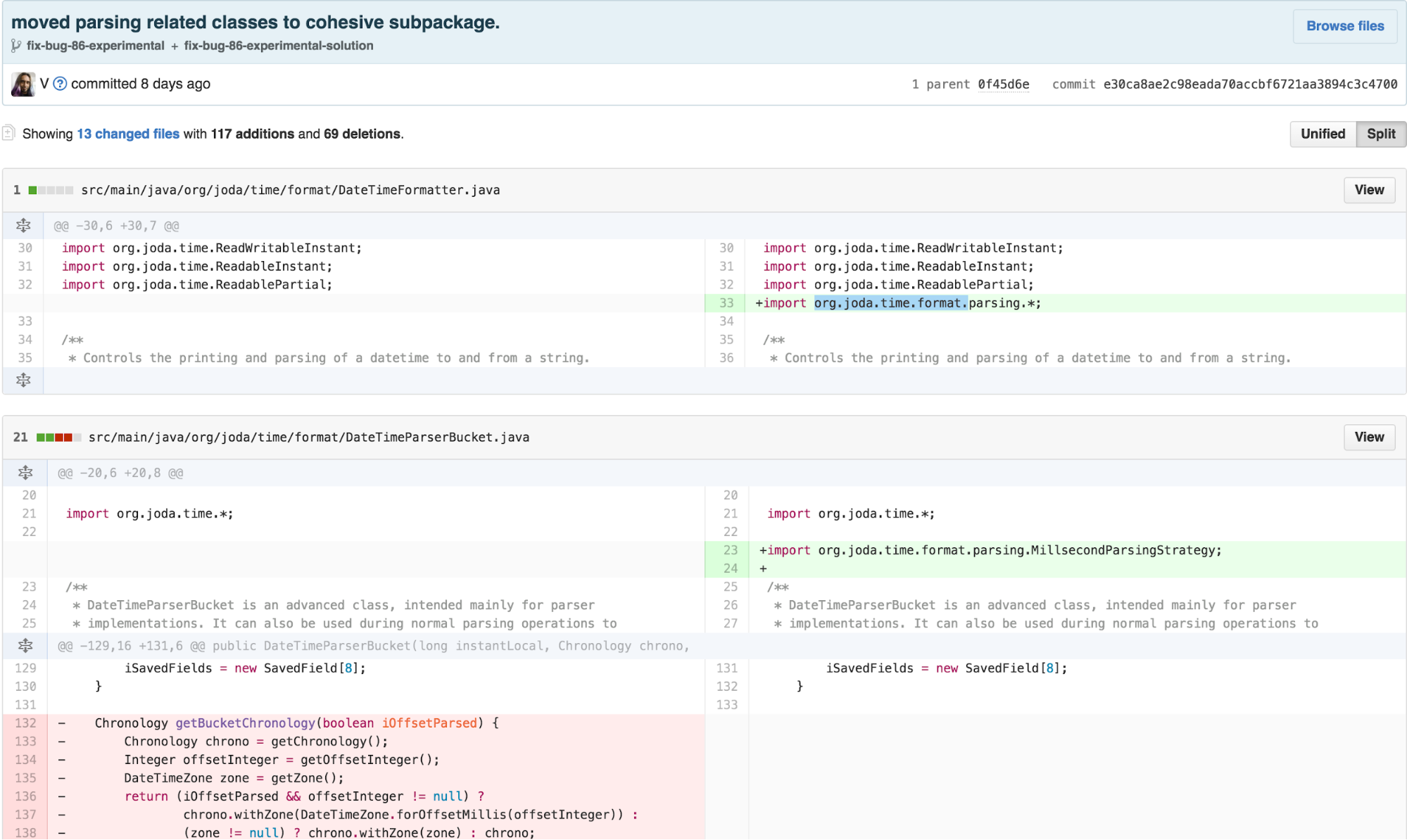1407x840 pixels.
Task: Click the diffstat bar for DateTimeFormatter.java
Action: click(x=51, y=190)
